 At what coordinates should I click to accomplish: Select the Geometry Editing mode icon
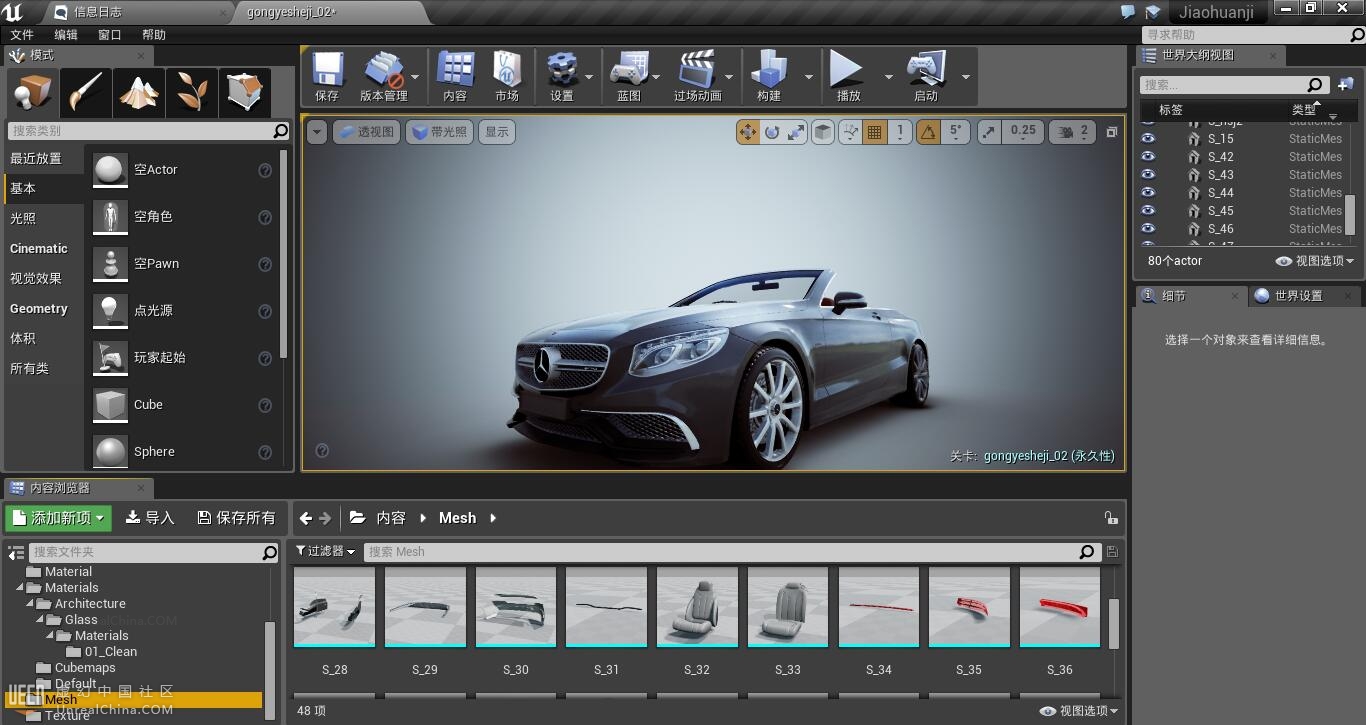244,92
